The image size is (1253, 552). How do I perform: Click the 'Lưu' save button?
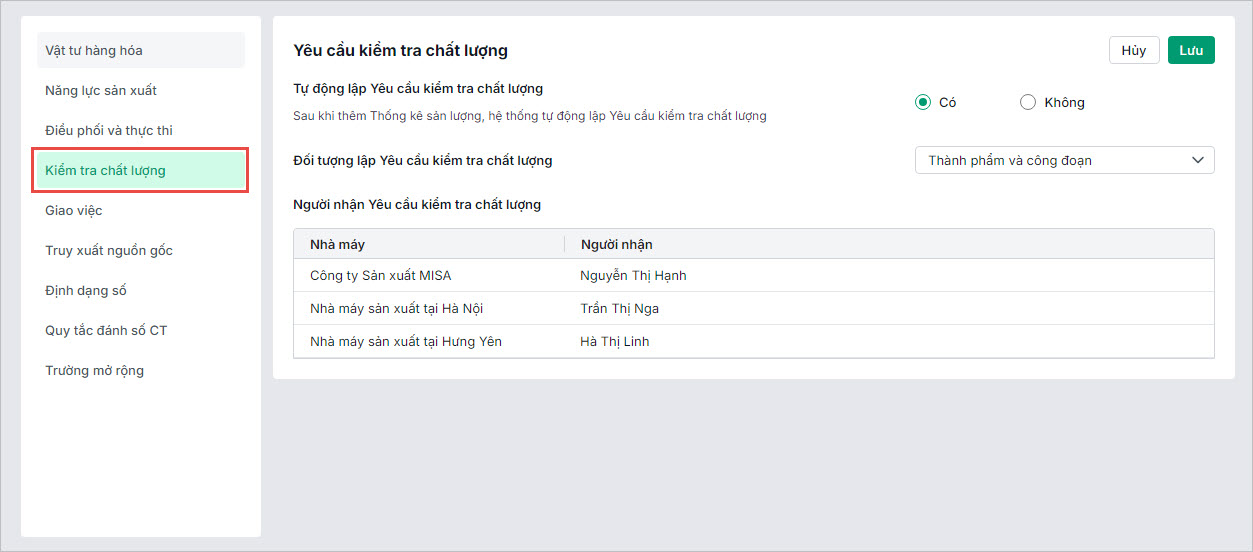[x=1190, y=50]
